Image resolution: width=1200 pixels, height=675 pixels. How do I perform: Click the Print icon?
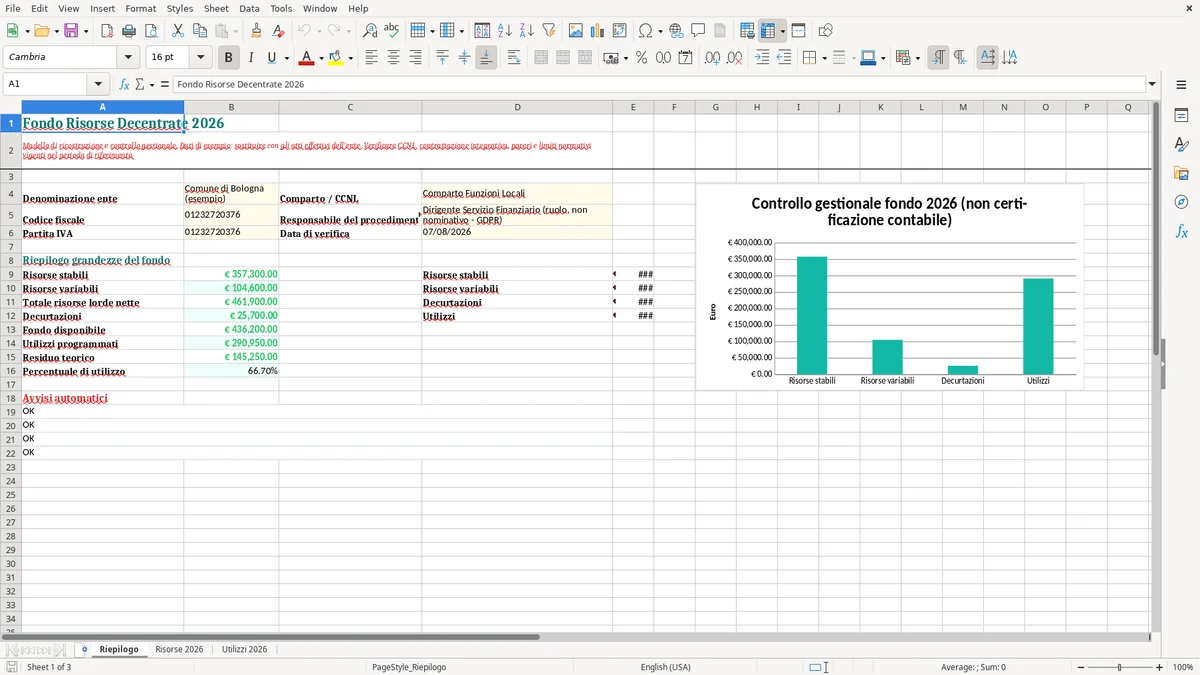(129, 31)
